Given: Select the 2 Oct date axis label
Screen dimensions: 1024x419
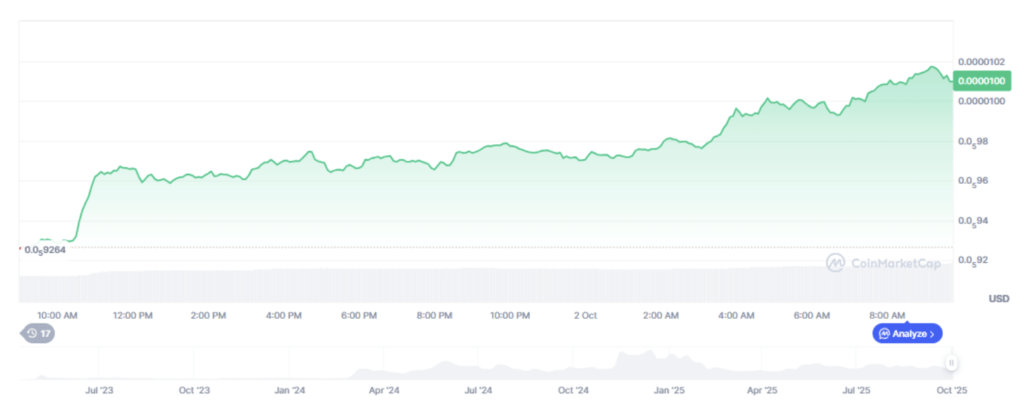Looking at the screenshot, I should pos(585,315).
